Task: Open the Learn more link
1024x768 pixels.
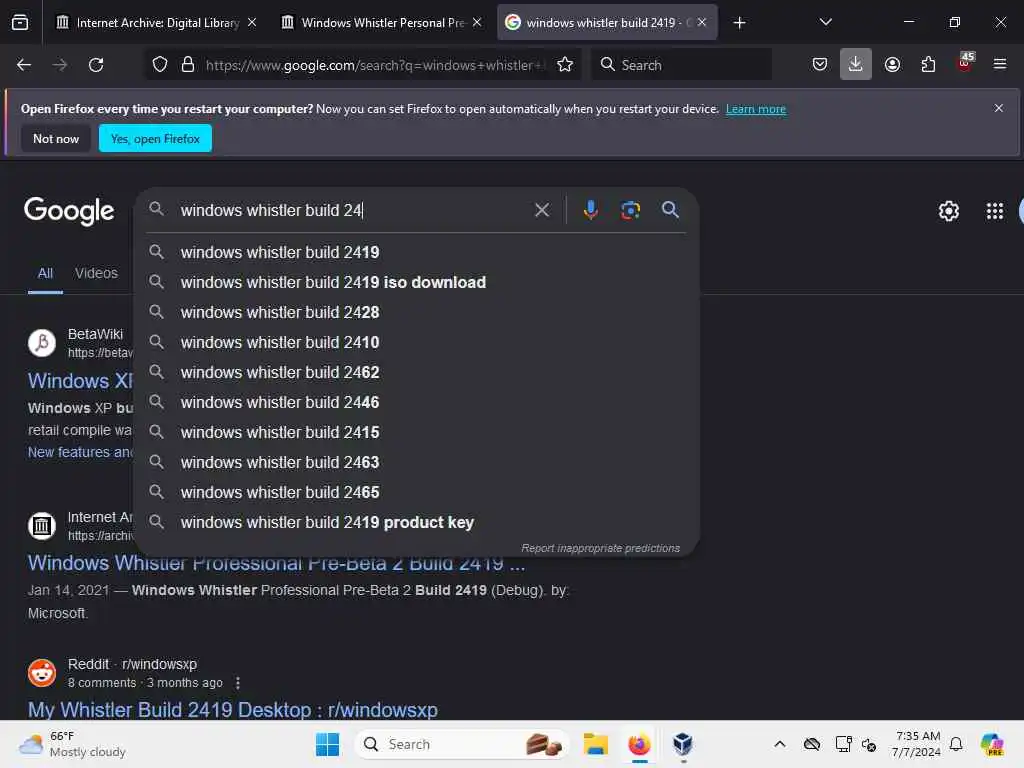Action: point(756,109)
